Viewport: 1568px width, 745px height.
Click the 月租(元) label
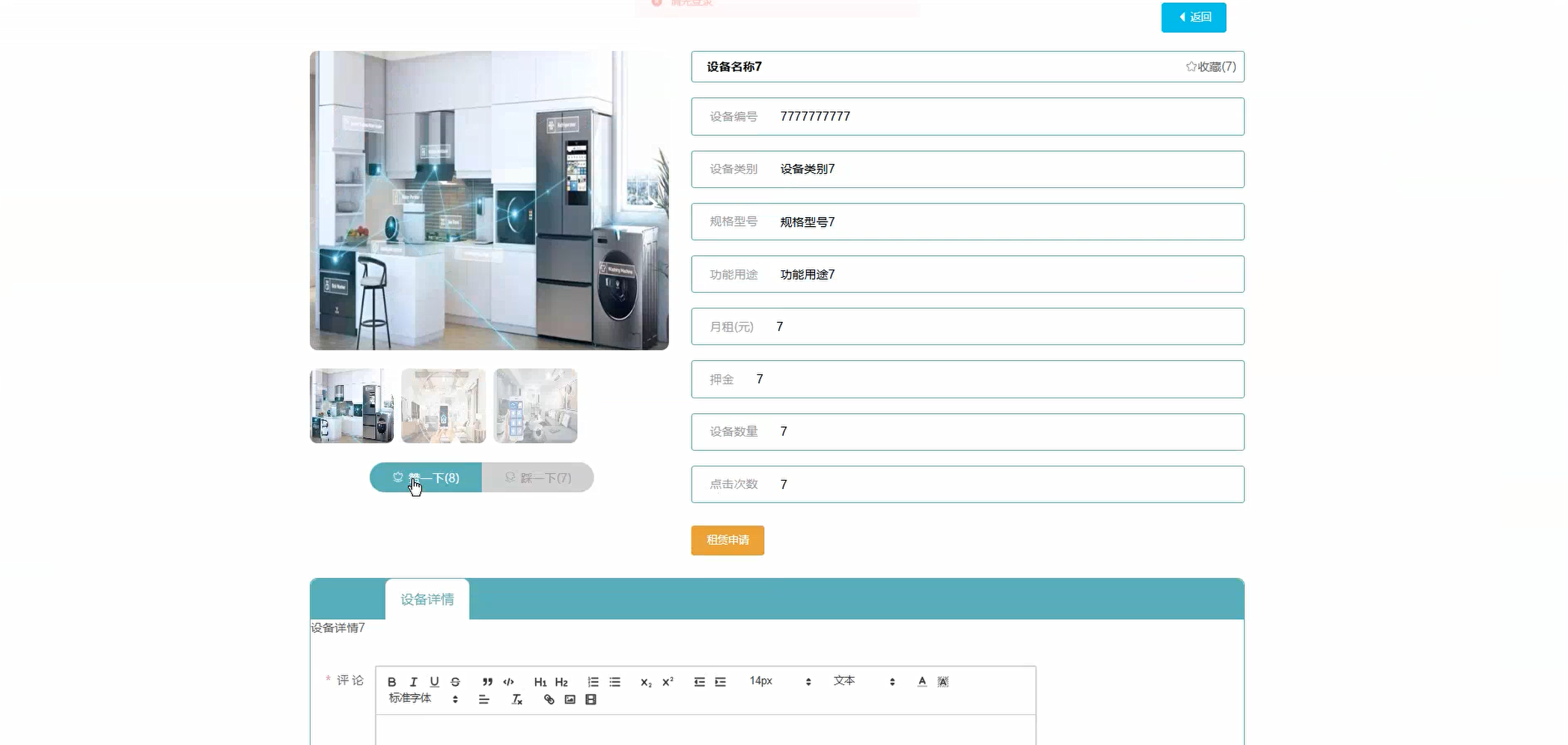pos(731,327)
